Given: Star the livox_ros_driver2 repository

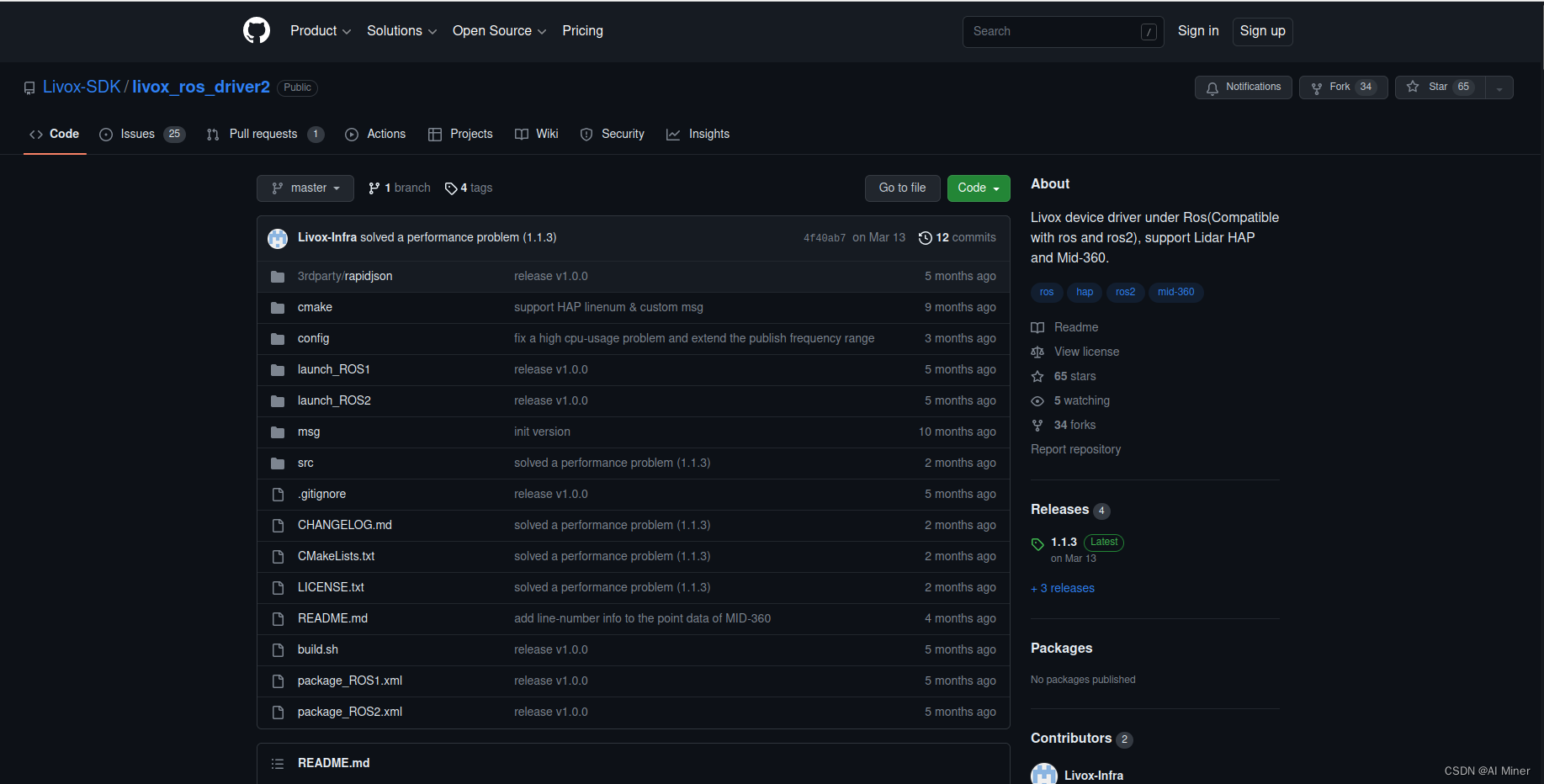Looking at the screenshot, I should [x=1440, y=87].
